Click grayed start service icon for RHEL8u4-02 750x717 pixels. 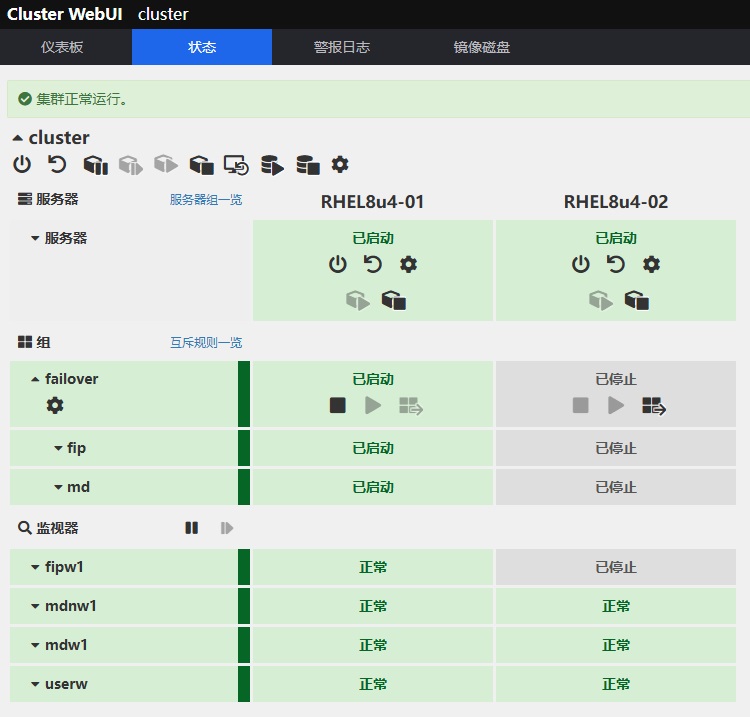[601, 301]
